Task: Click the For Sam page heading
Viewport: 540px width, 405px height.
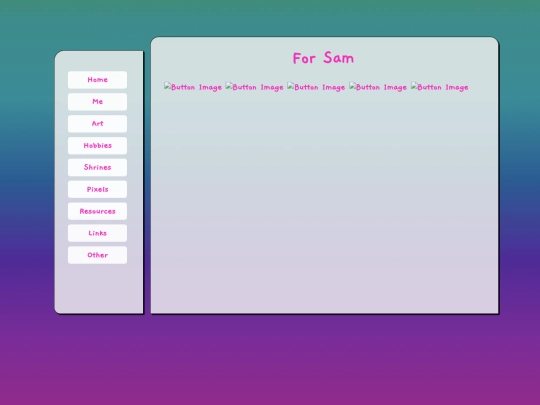Action: tap(323, 58)
